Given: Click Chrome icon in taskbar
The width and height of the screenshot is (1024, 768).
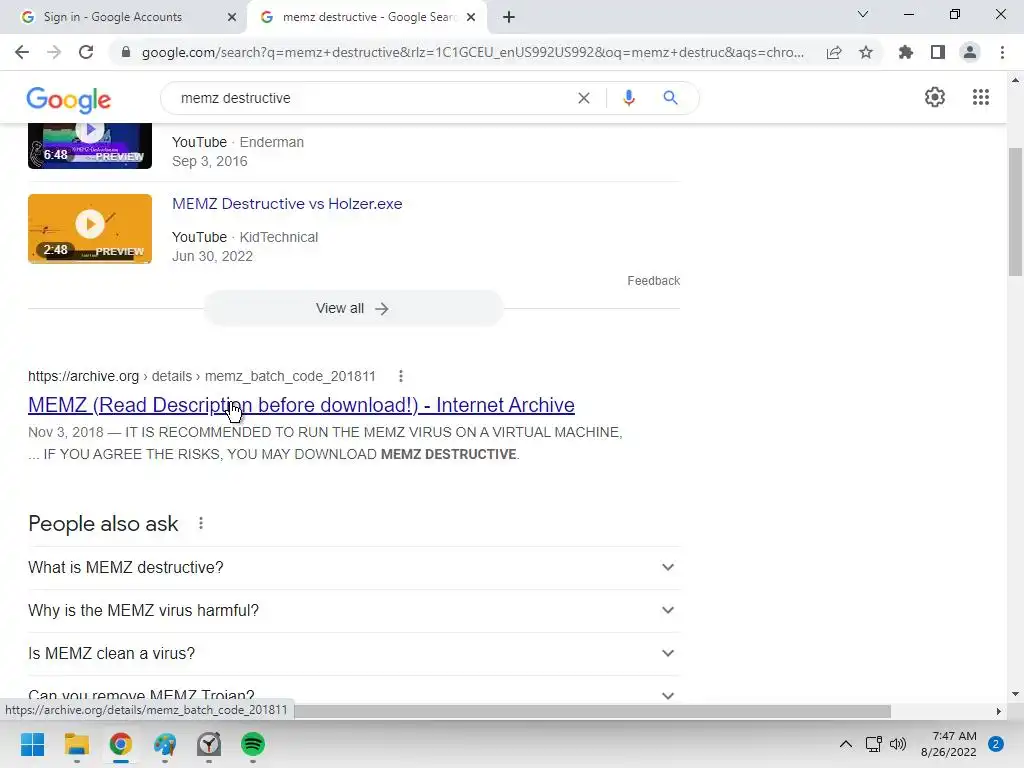Looking at the screenshot, I should (121, 744).
